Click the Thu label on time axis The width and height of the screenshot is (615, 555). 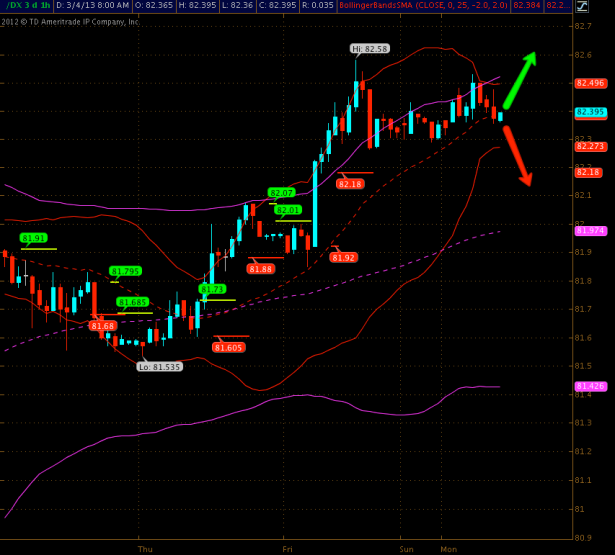[145, 549]
